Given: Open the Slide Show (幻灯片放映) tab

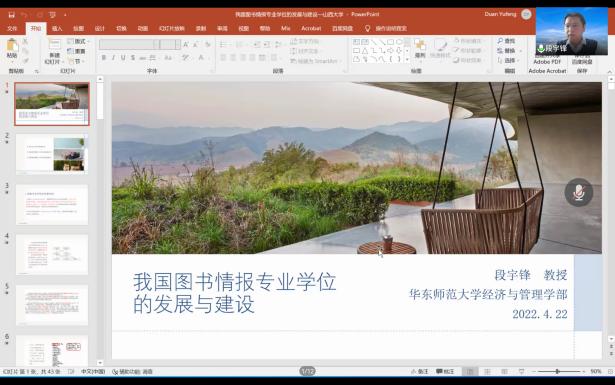Looking at the screenshot, I should (172, 28).
